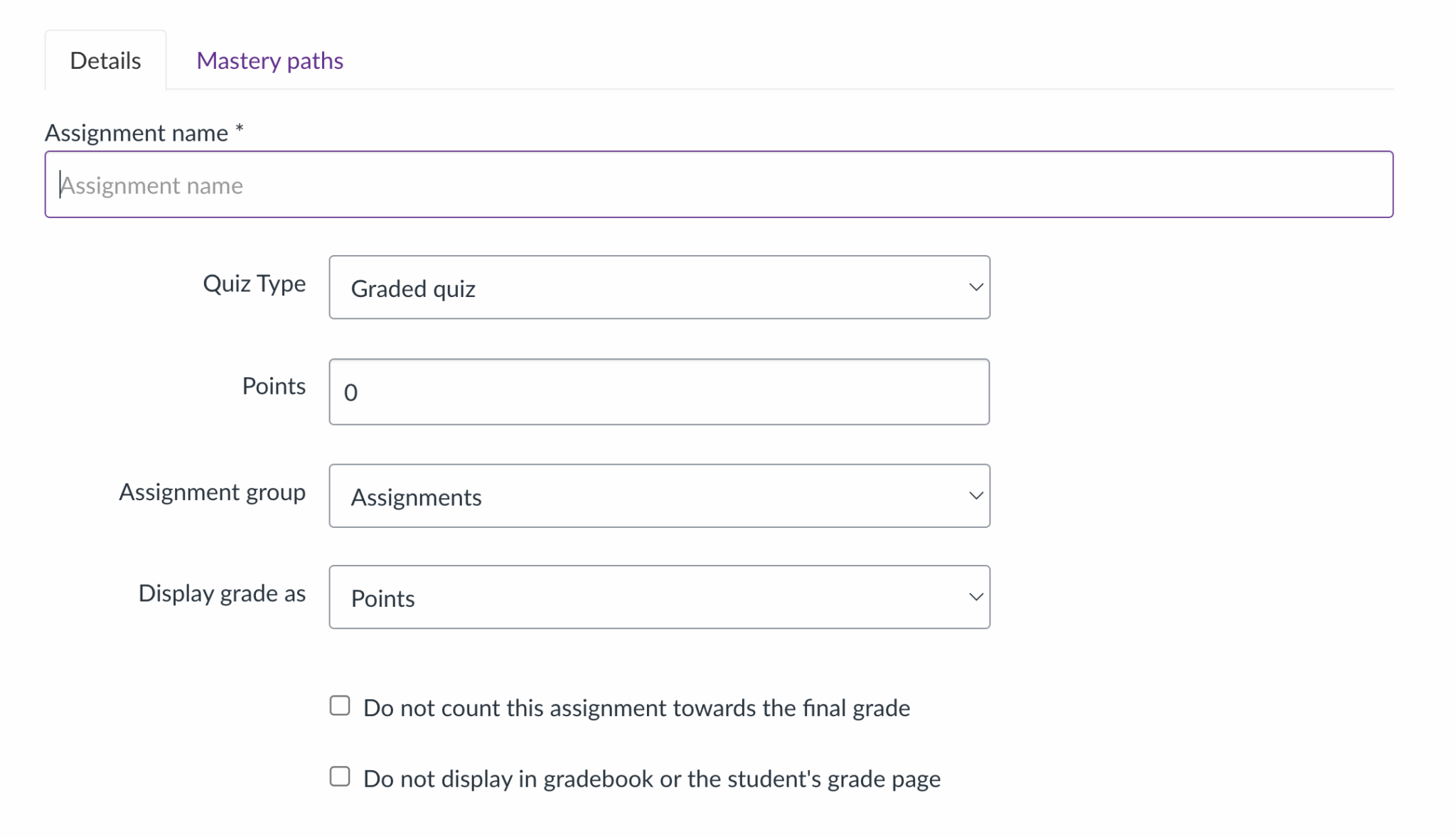Click the required asterisk next to Assignment name
Image resolution: width=1456 pixels, height=837 pixels.
point(239,130)
